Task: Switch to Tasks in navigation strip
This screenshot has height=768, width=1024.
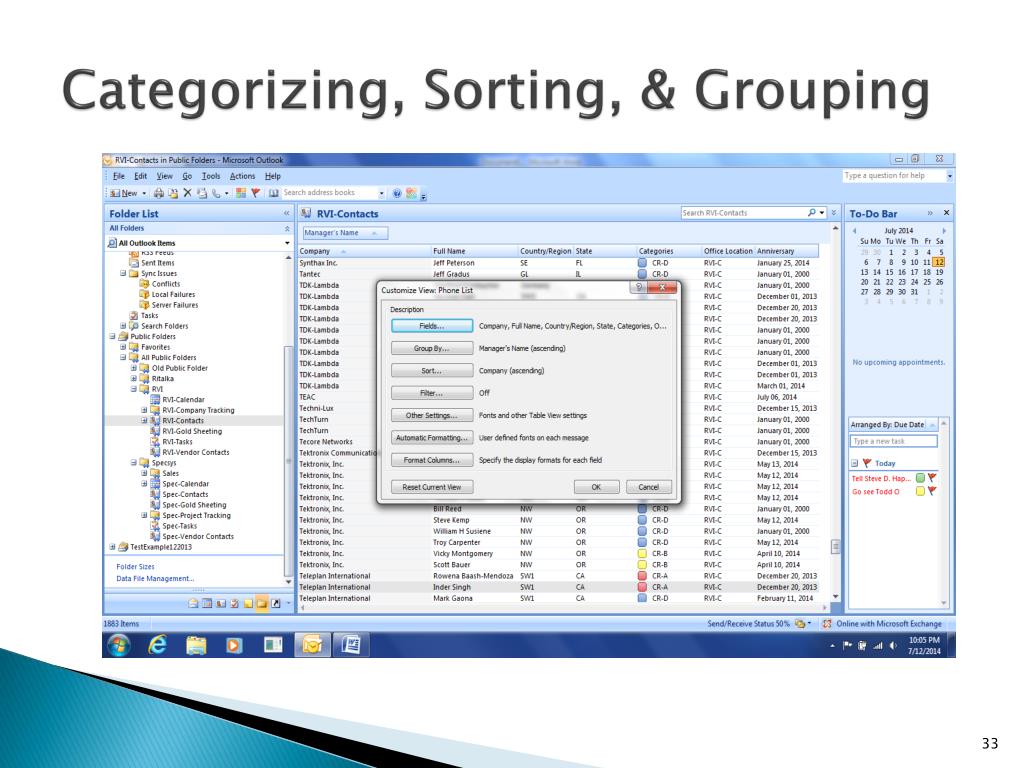Action: (x=234, y=603)
